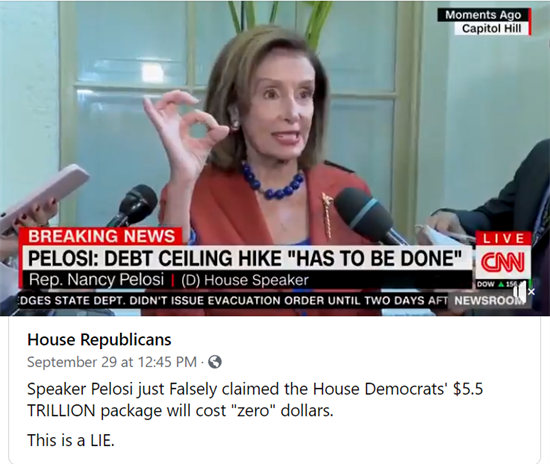Screen dimensions: 550x464
Task: Click the DOW green up arrow indicator
Action: coord(500,285)
